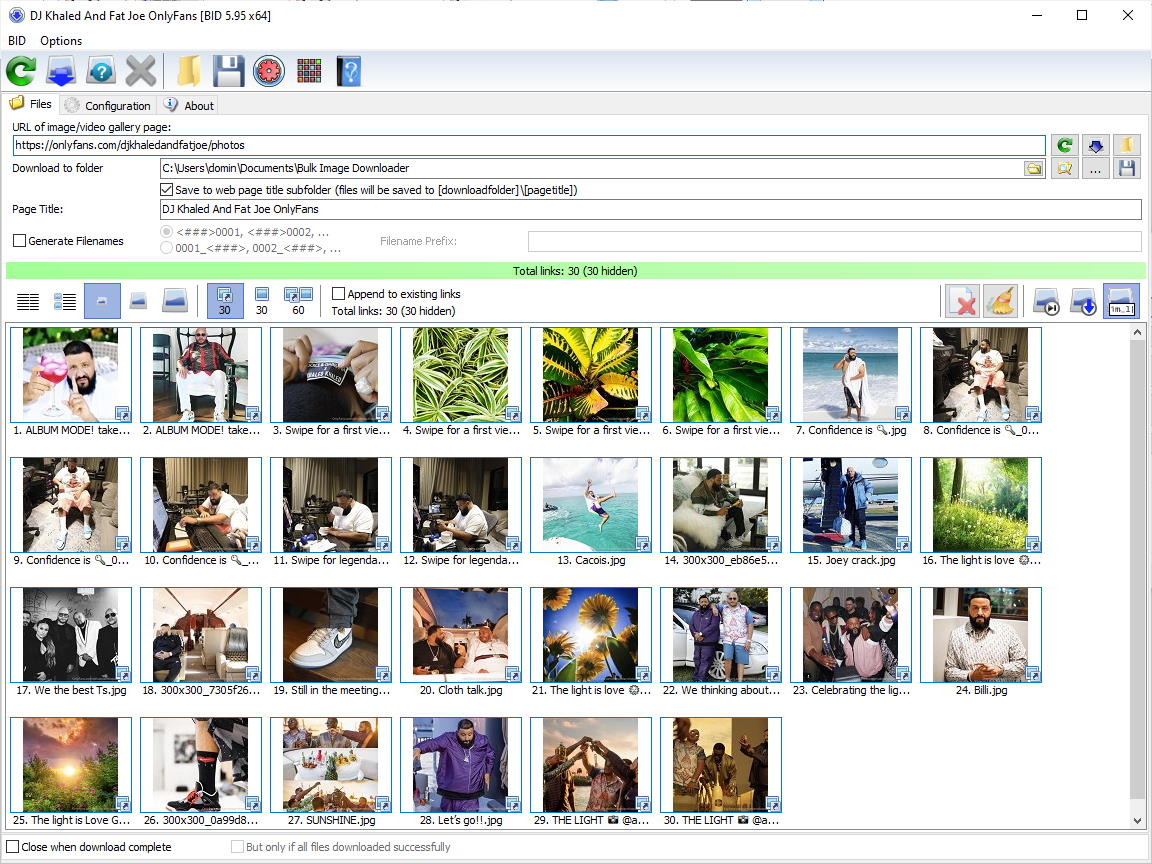The height and width of the screenshot is (864, 1152).
Task: Click the blue download arrow toolbar icon
Action: tap(61, 71)
